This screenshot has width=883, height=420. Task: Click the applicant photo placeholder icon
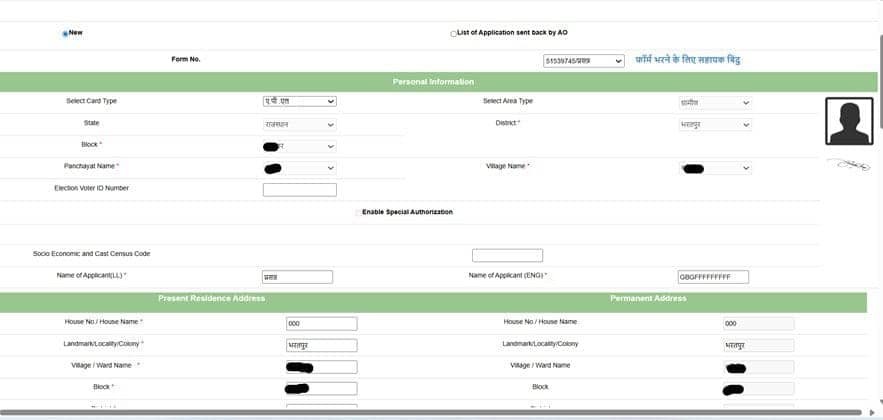(848, 121)
